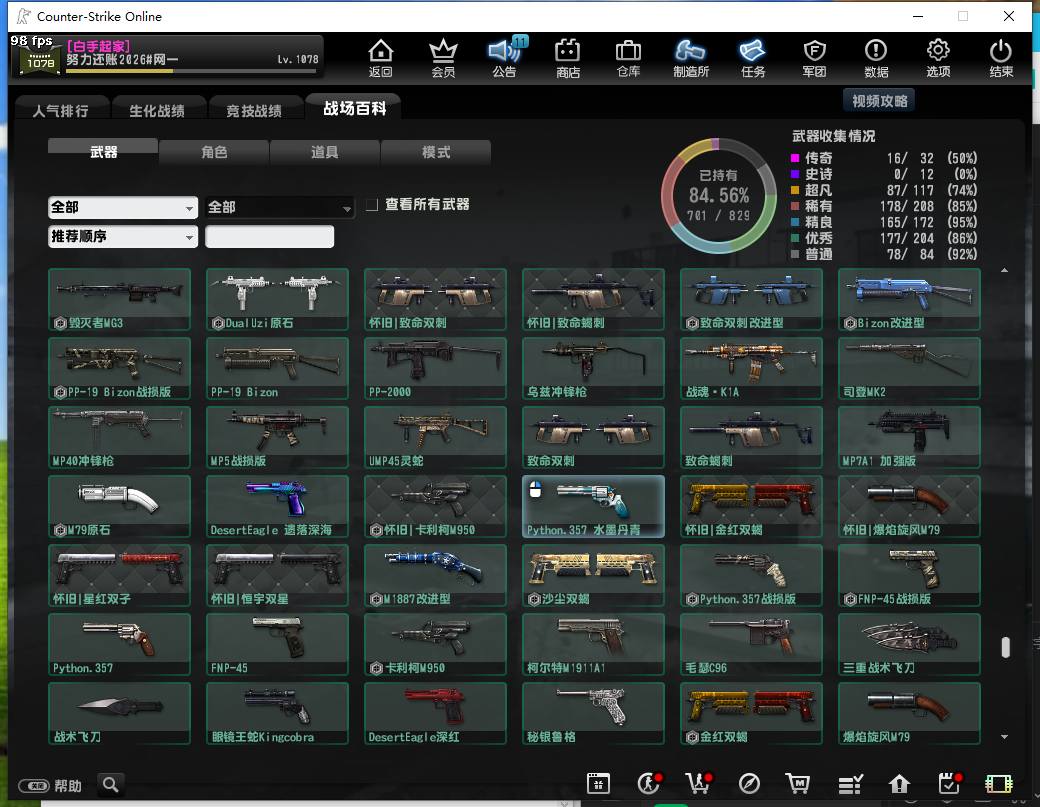The image size is (1040, 807).
Task: Enable the 查看所有武器 checkbox
Action: (x=372, y=204)
